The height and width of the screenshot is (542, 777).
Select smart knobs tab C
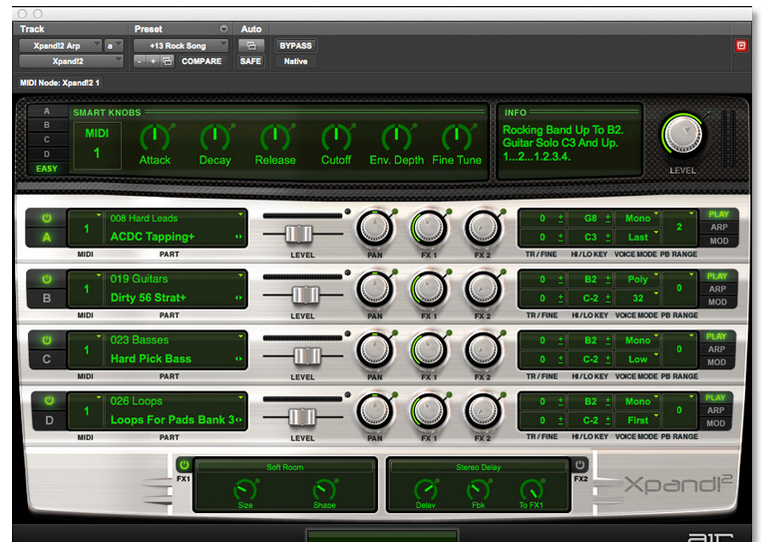47,139
